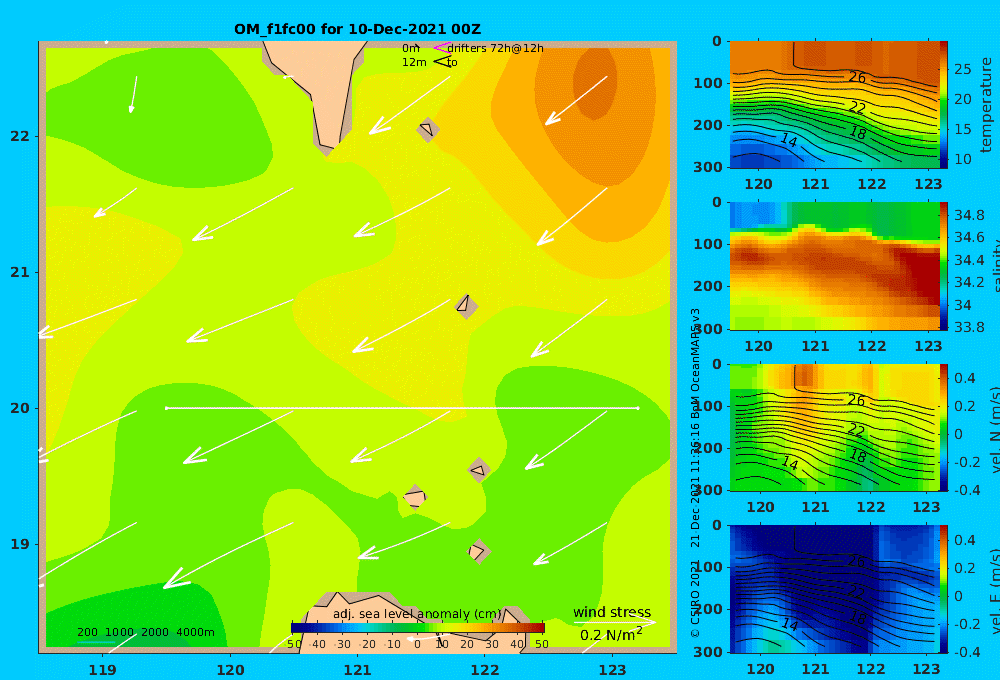1000x680 pixels.
Task: Click the 300 depth tick of the temperature panel
Action: [708, 166]
